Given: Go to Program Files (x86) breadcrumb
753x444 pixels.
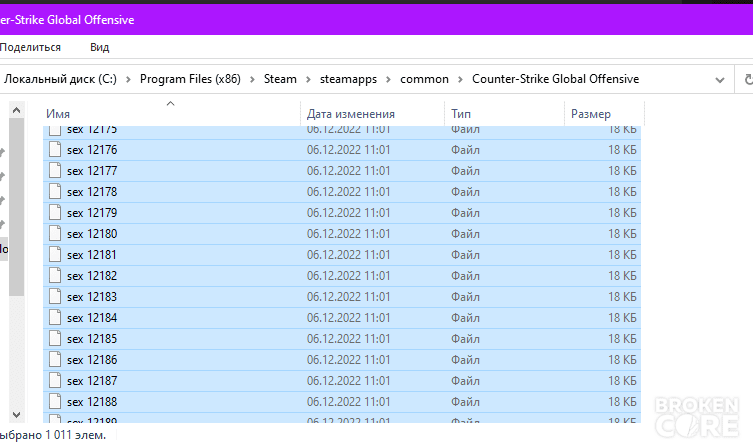Looking at the screenshot, I should (x=190, y=79).
